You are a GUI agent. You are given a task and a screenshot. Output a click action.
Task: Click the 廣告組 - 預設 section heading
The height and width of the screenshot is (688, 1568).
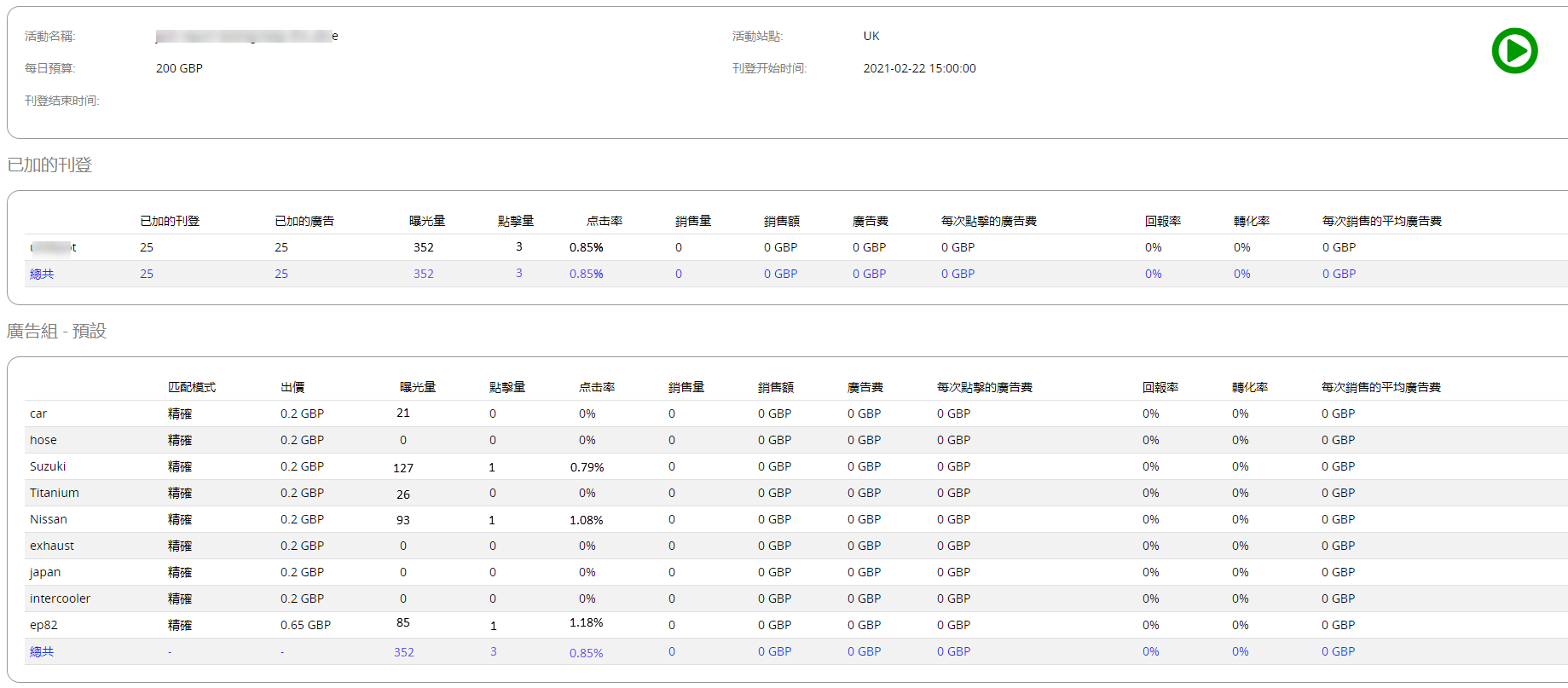57,331
